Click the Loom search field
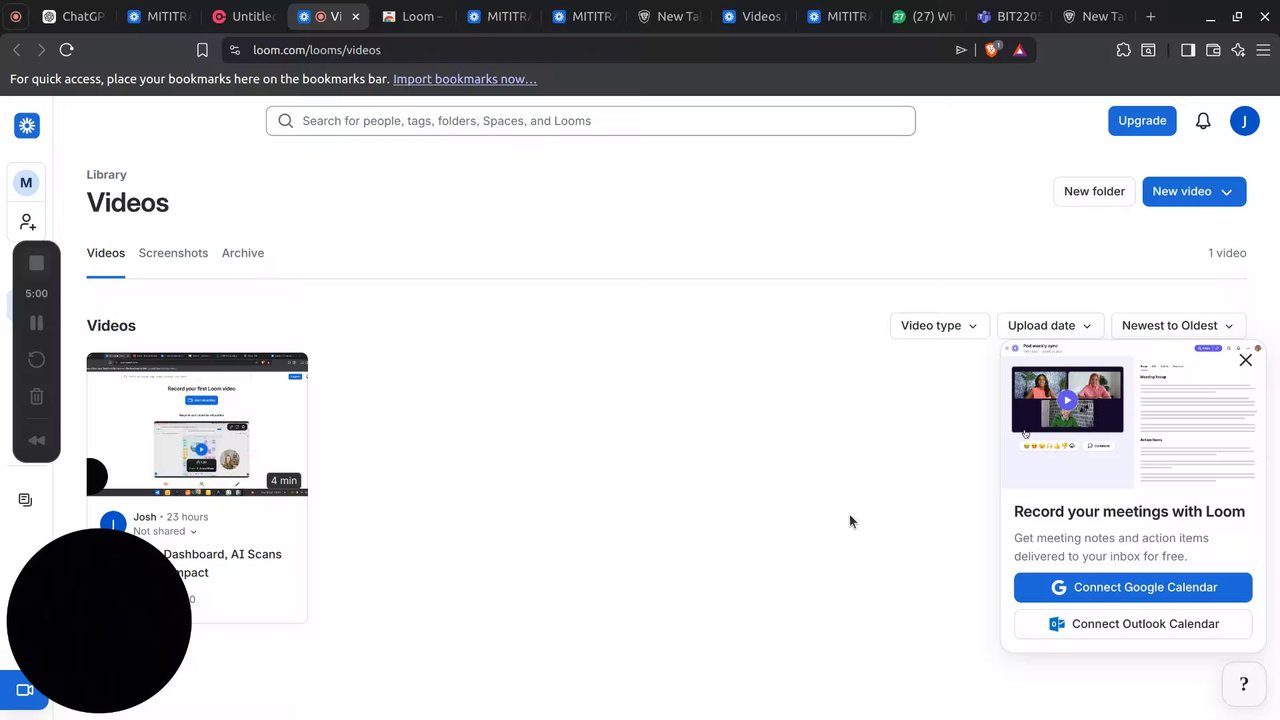Screen dimensions: 1280x720 click(590, 121)
